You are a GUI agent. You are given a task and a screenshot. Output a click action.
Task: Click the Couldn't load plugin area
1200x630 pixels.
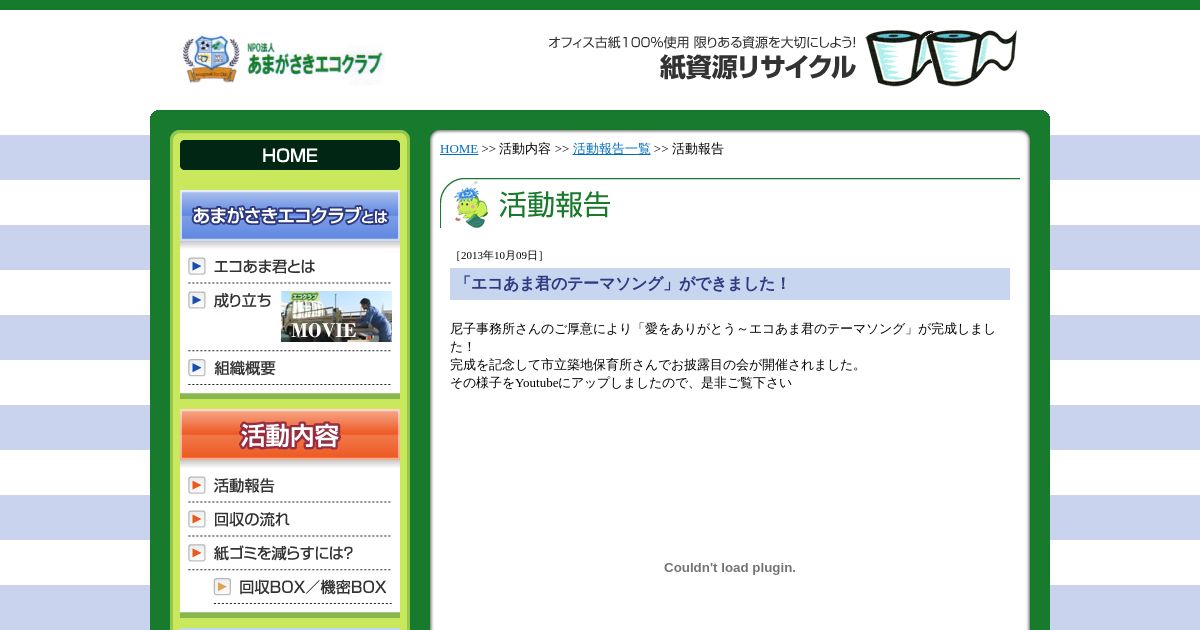click(730, 567)
